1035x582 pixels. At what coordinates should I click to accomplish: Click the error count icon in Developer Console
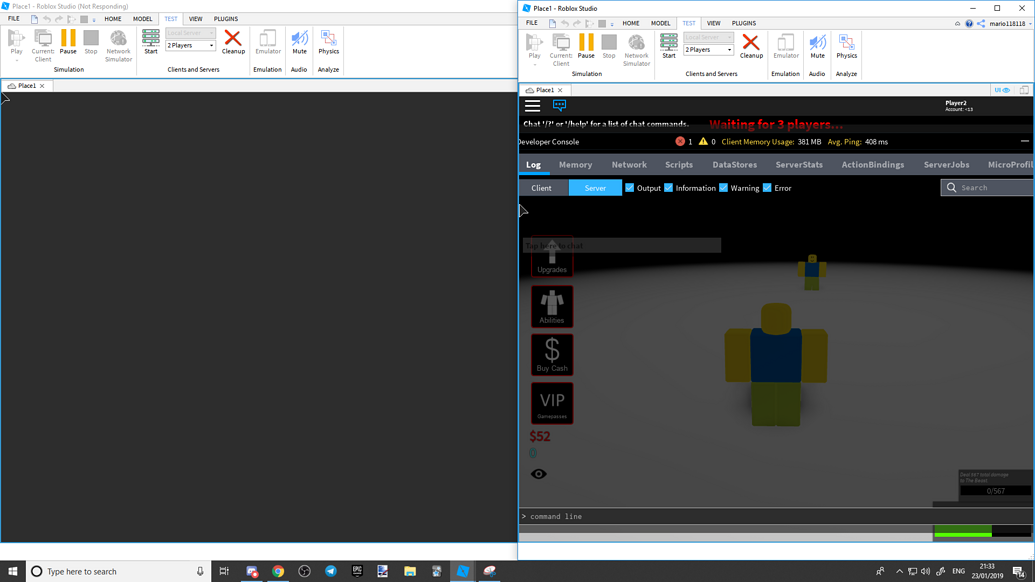point(678,143)
